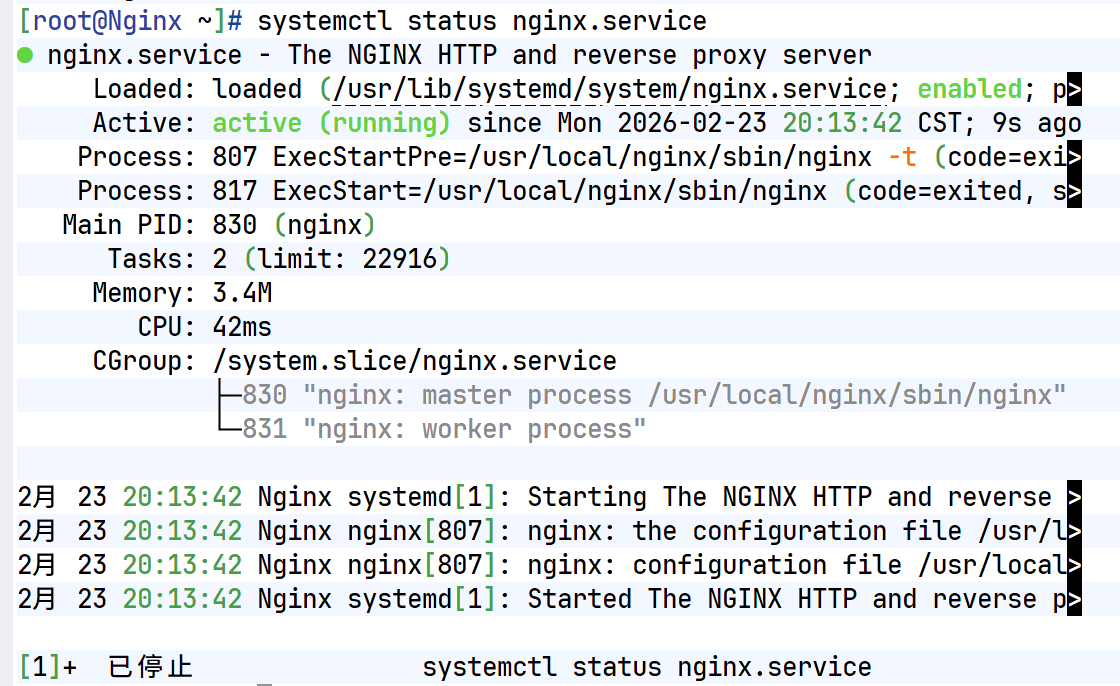This screenshot has width=1120, height=686.
Task: Click truncation marker on 'Started The NGINX' log line
Action: pos(1074,599)
